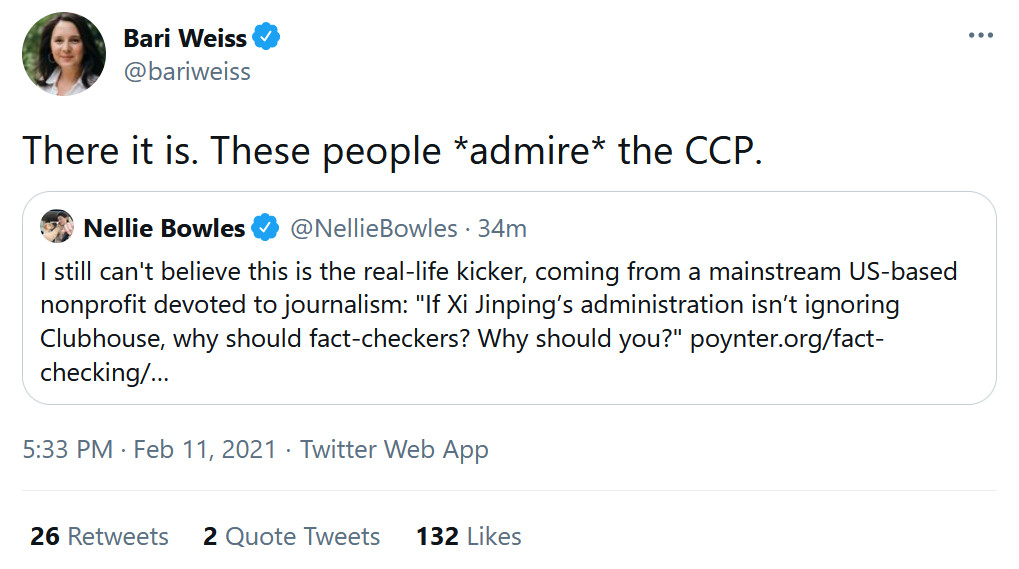Click Nellie Bowles's small avatar
This screenshot has width=1019, height=569.
[58, 227]
